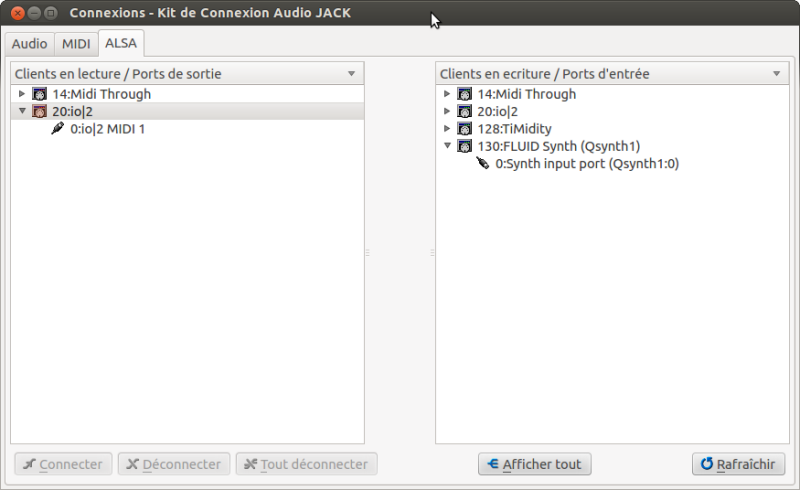The height and width of the screenshot is (490, 800).
Task: Select 14:Midi Through label in input list
Action: (x=527, y=94)
